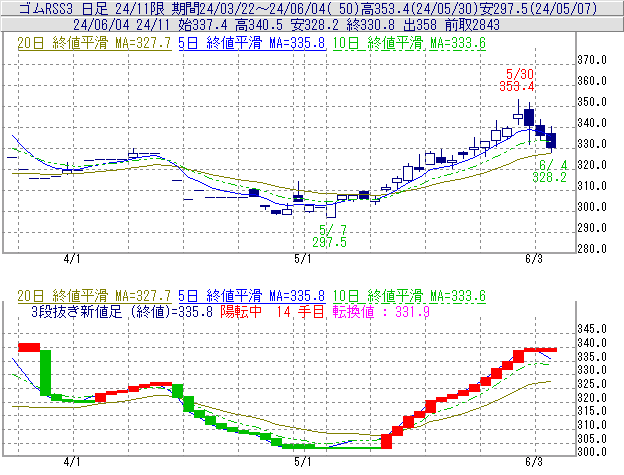Click the 10日 終値平滑 MA=333.6 label in lower chart
624x475 pixels.
tap(409, 296)
